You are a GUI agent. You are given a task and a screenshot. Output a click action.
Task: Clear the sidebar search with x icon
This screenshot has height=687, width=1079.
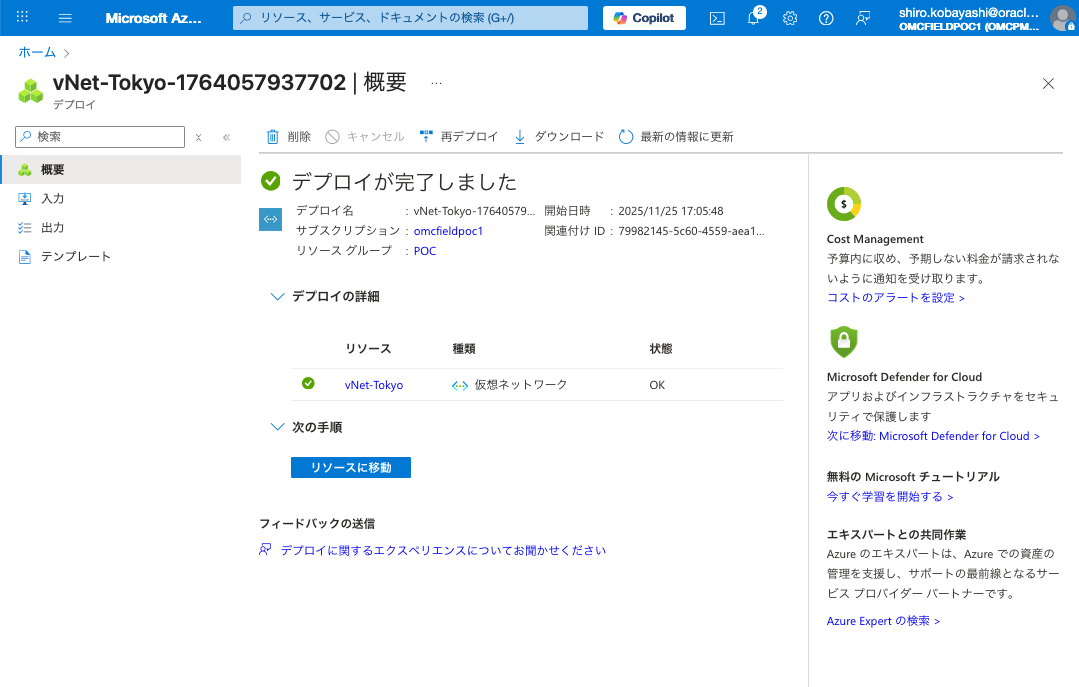tap(198, 137)
